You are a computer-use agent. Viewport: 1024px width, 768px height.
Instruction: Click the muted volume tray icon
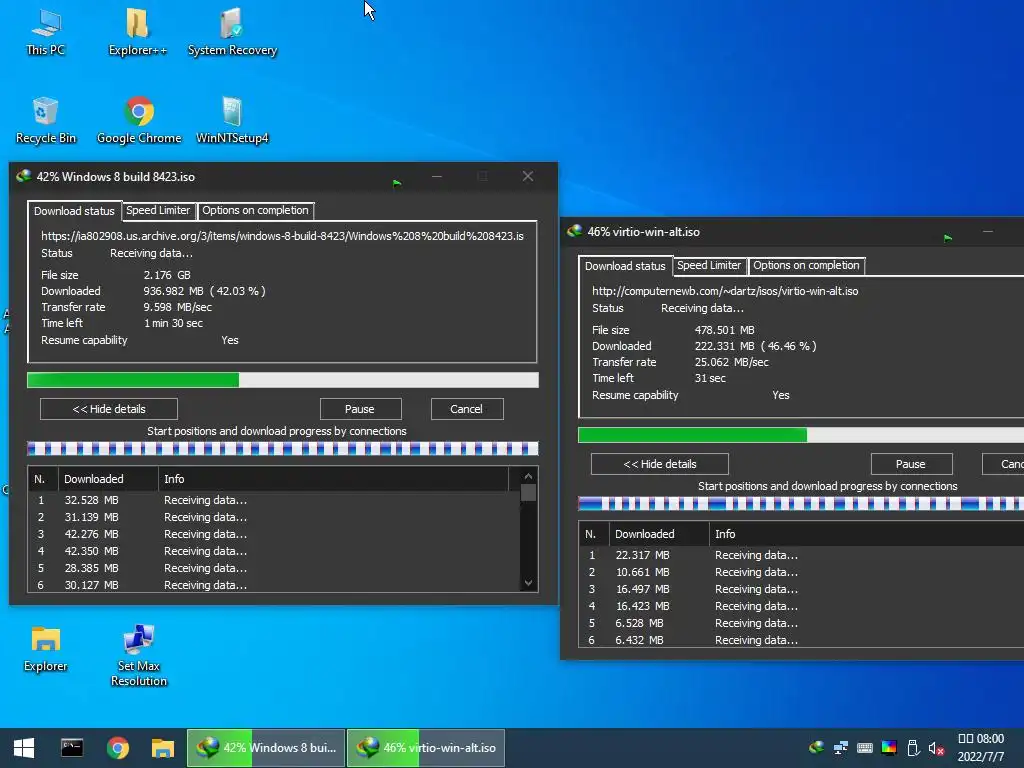[936, 748]
